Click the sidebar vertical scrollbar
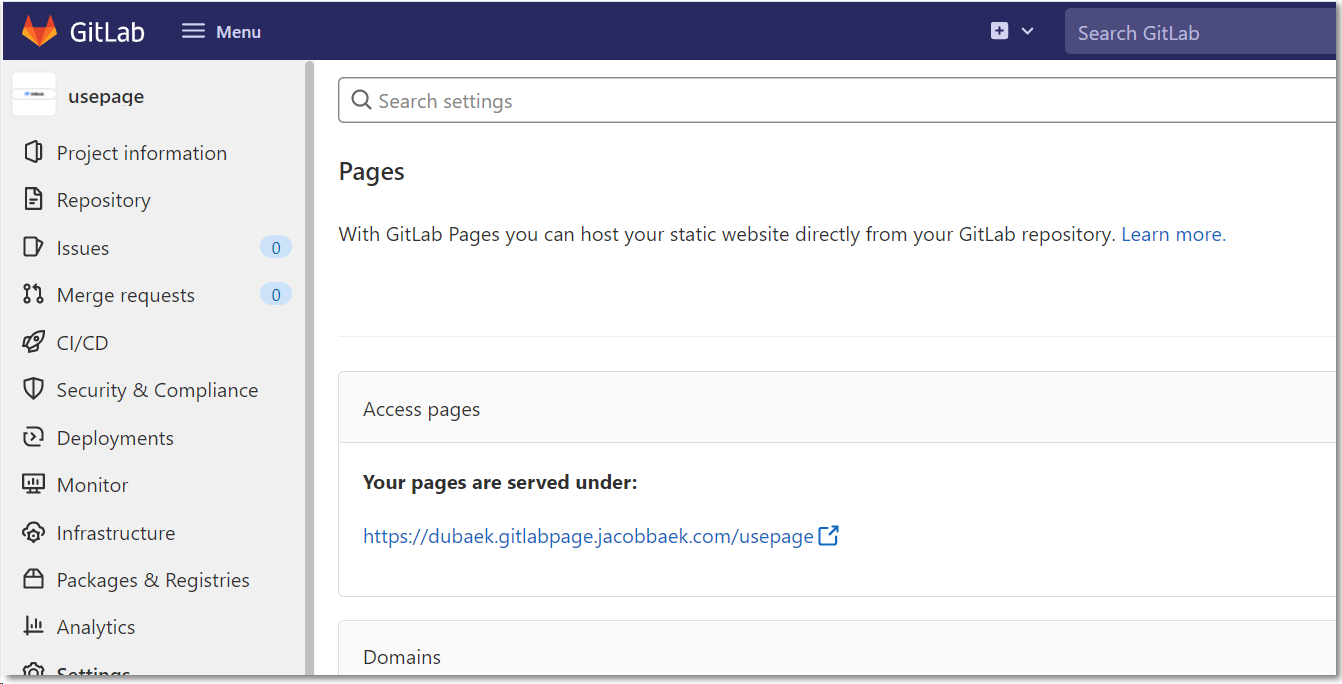The image size is (1342, 684). (310, 368)
